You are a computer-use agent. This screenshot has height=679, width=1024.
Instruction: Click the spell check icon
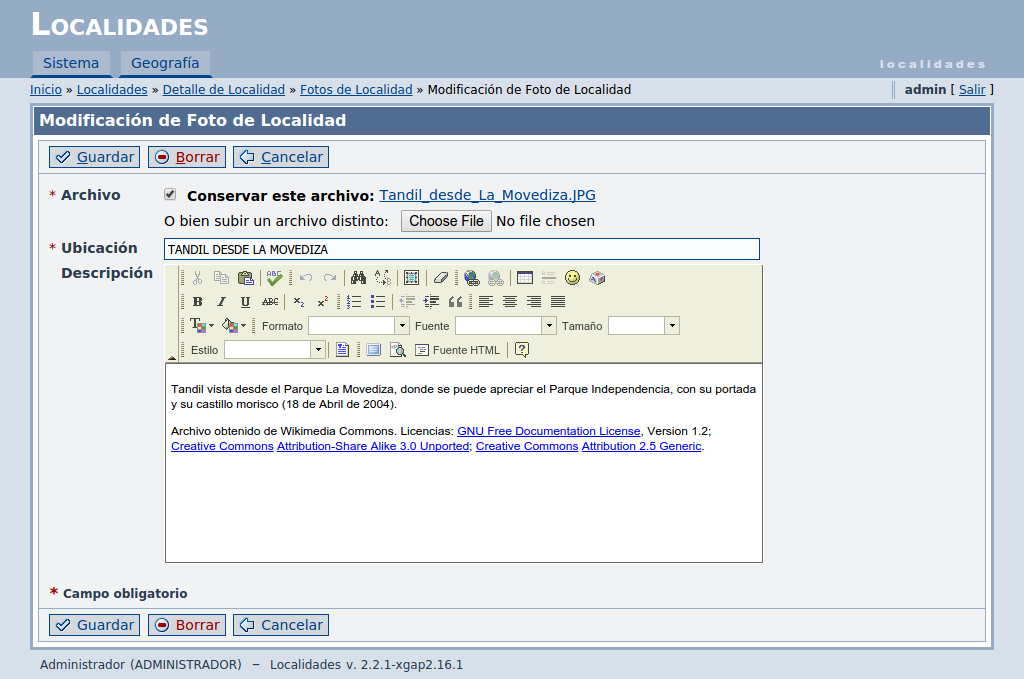click(274, 278)
